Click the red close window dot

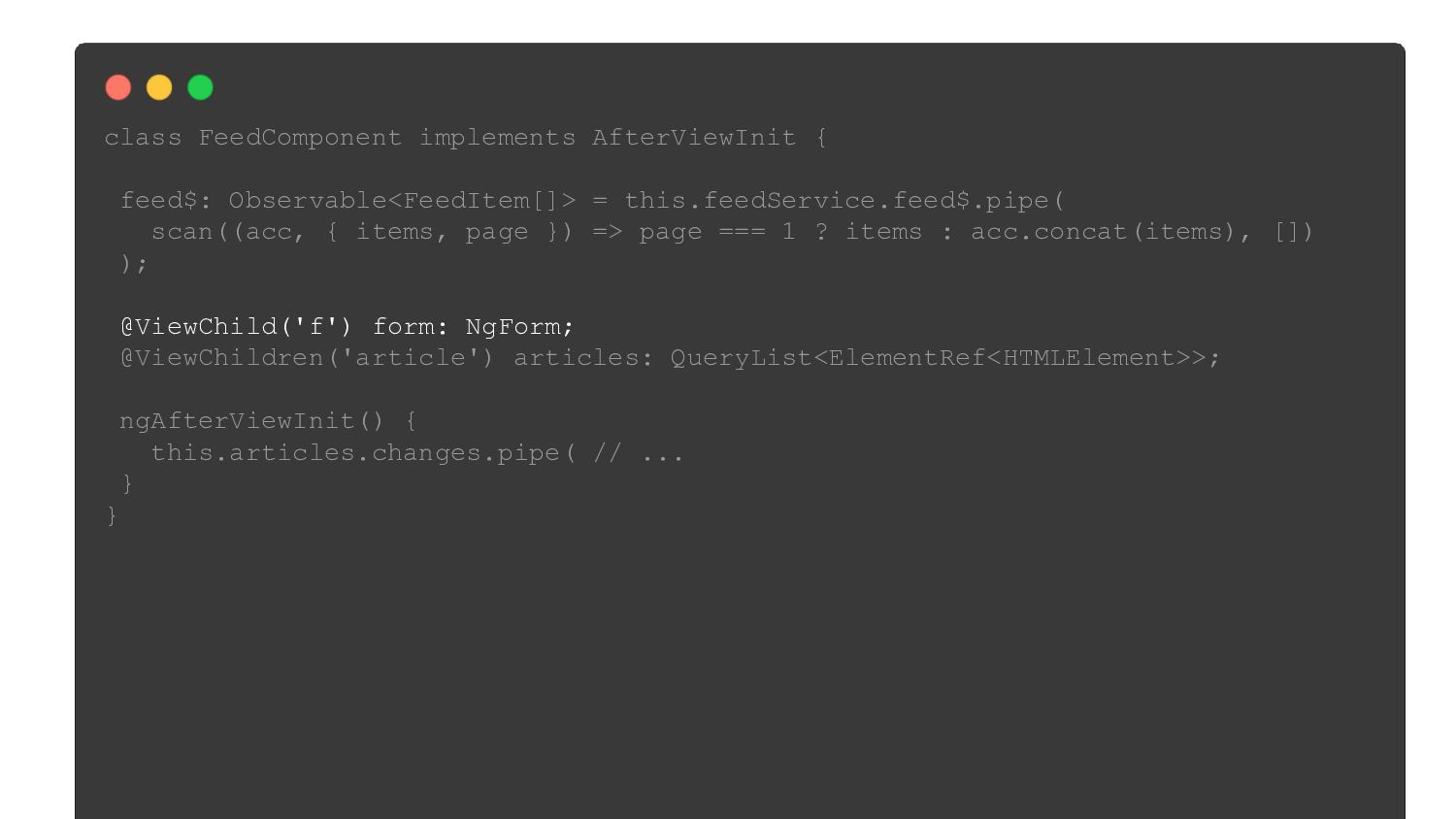click(x=118, y=87)
